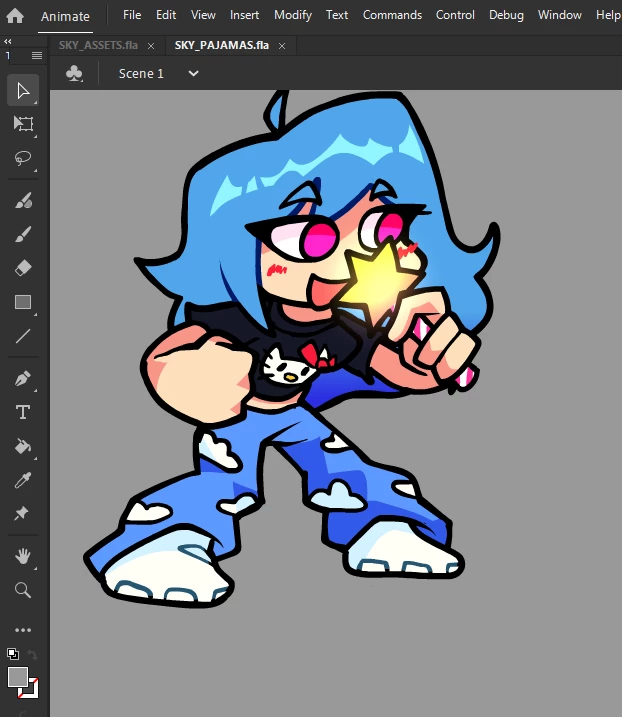Click the Home icon
The height and width of the screenshot is (717, 622).
[15, 16]
